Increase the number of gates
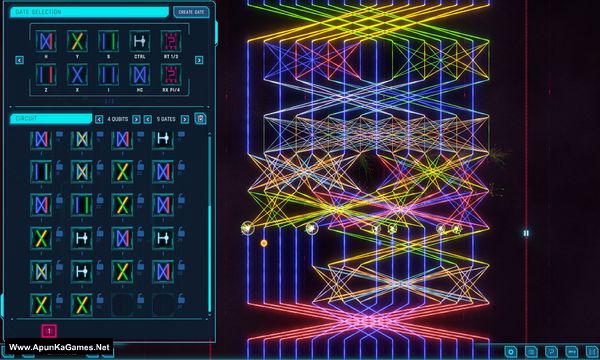Image resolution: width=600 pixels, height=360 pixels. pyautogui.click(x=185, y=119)
